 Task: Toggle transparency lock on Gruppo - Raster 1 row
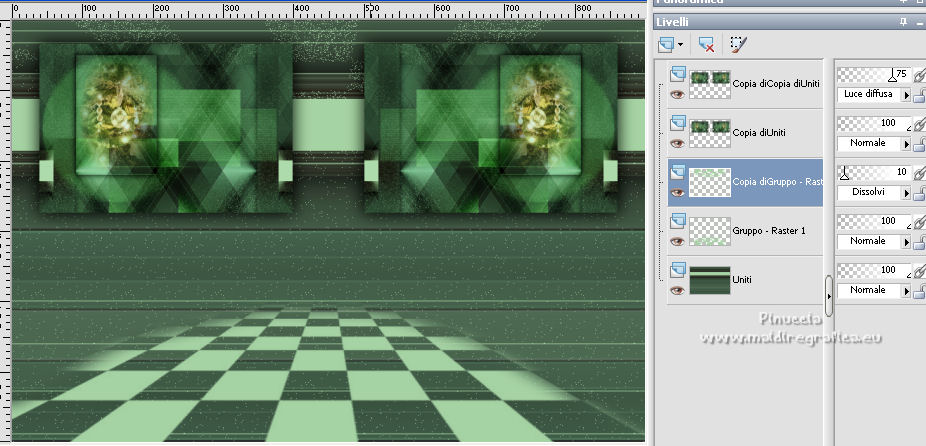coord(920,242)
